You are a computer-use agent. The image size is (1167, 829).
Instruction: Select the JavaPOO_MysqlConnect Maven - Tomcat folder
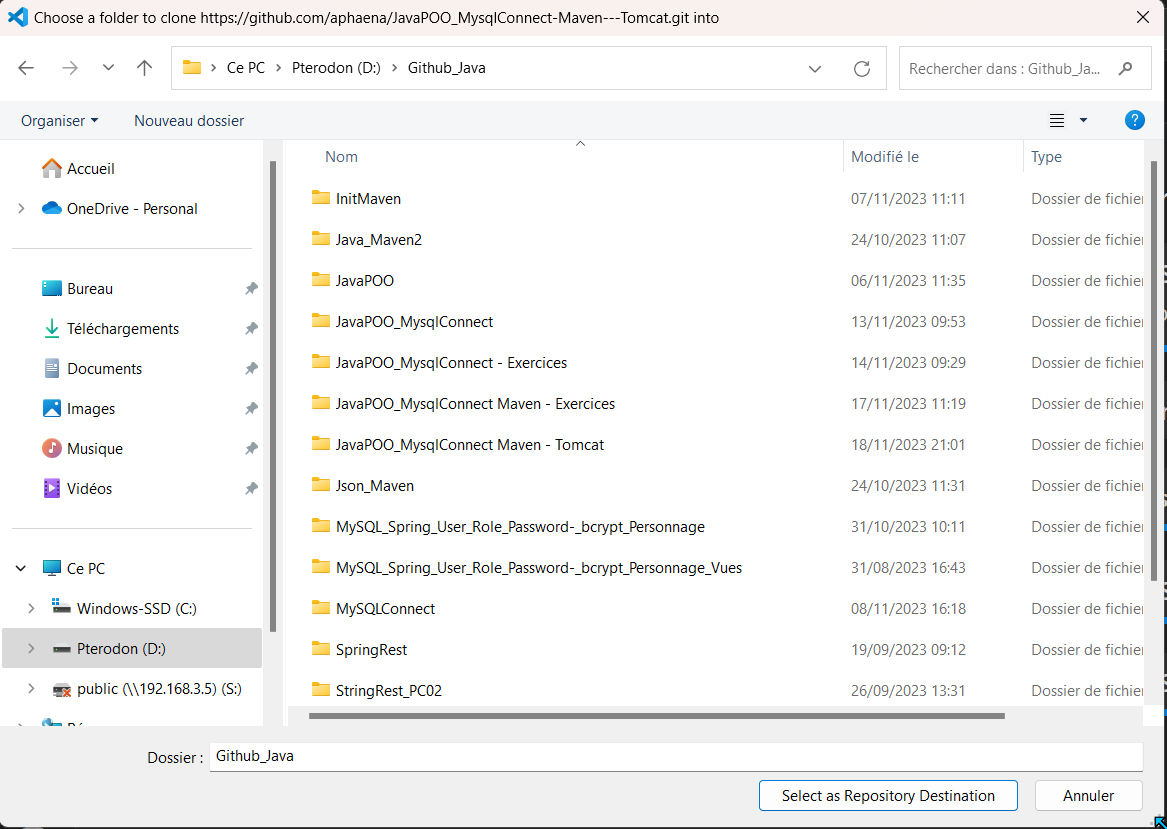tap(469, 444)
